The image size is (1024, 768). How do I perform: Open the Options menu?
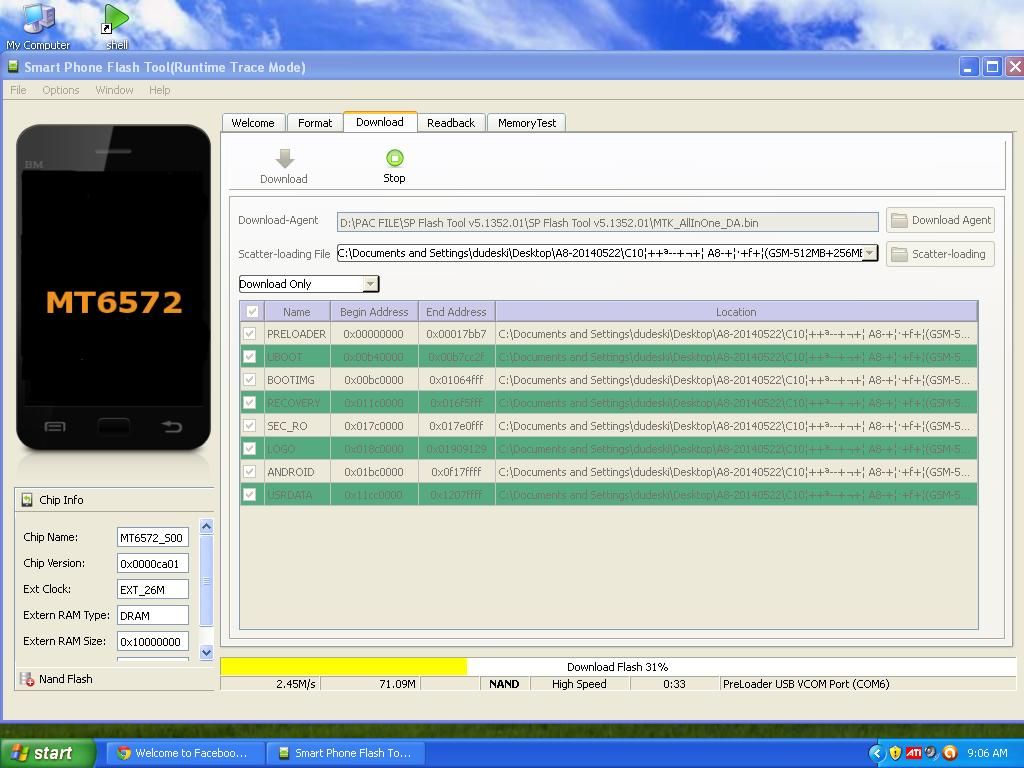[60, 90]
